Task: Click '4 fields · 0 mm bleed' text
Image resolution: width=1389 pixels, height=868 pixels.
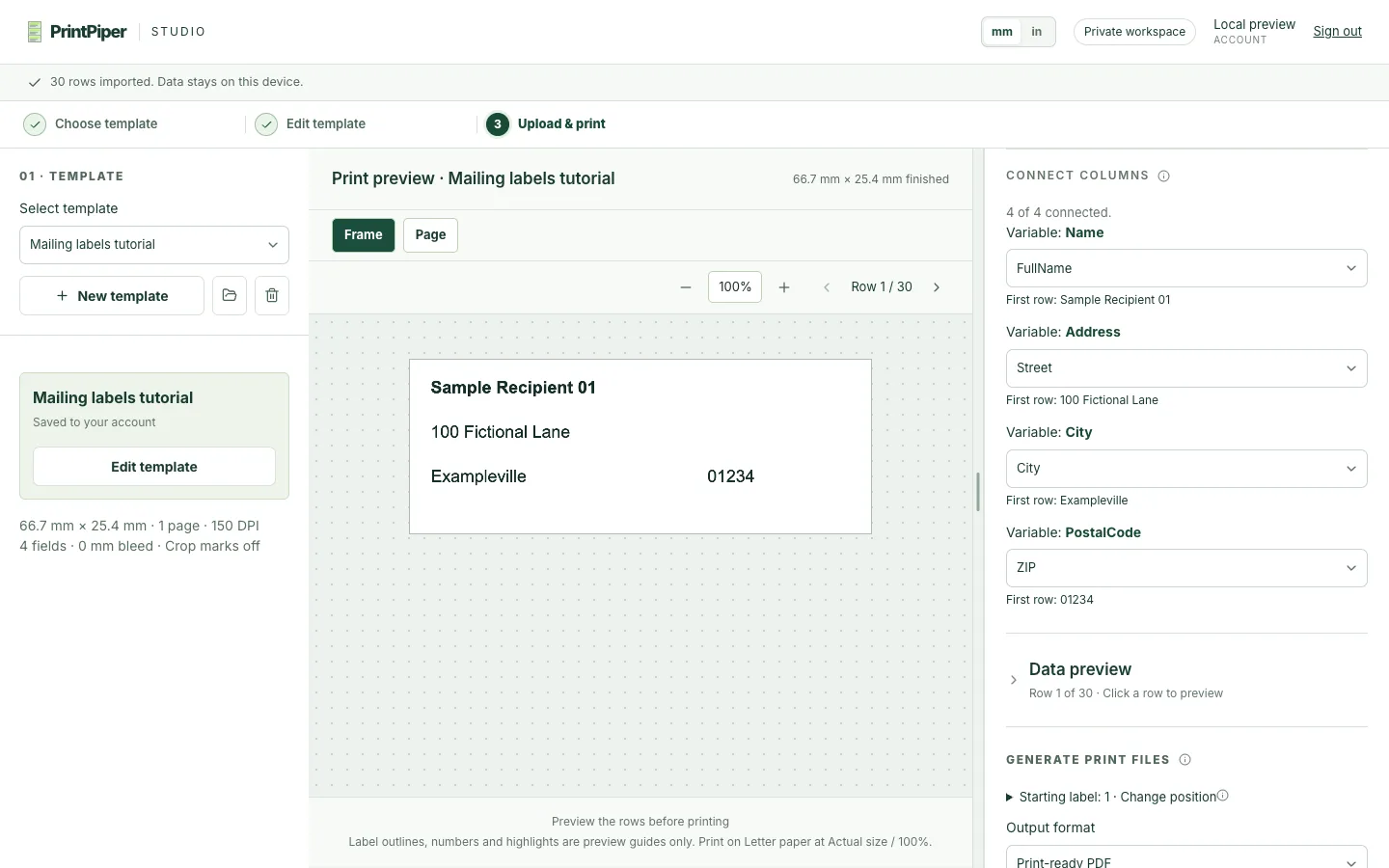Action: click(x=86, y=546)
